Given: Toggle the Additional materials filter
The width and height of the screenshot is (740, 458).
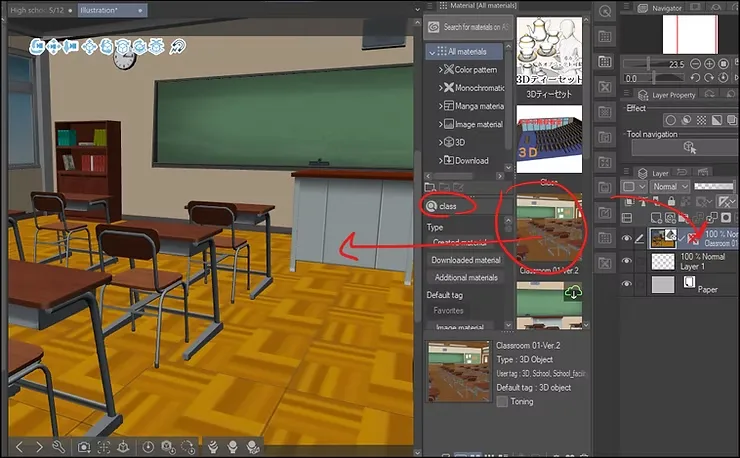Looking at the screenshot, I should click(x=466, y=278).
